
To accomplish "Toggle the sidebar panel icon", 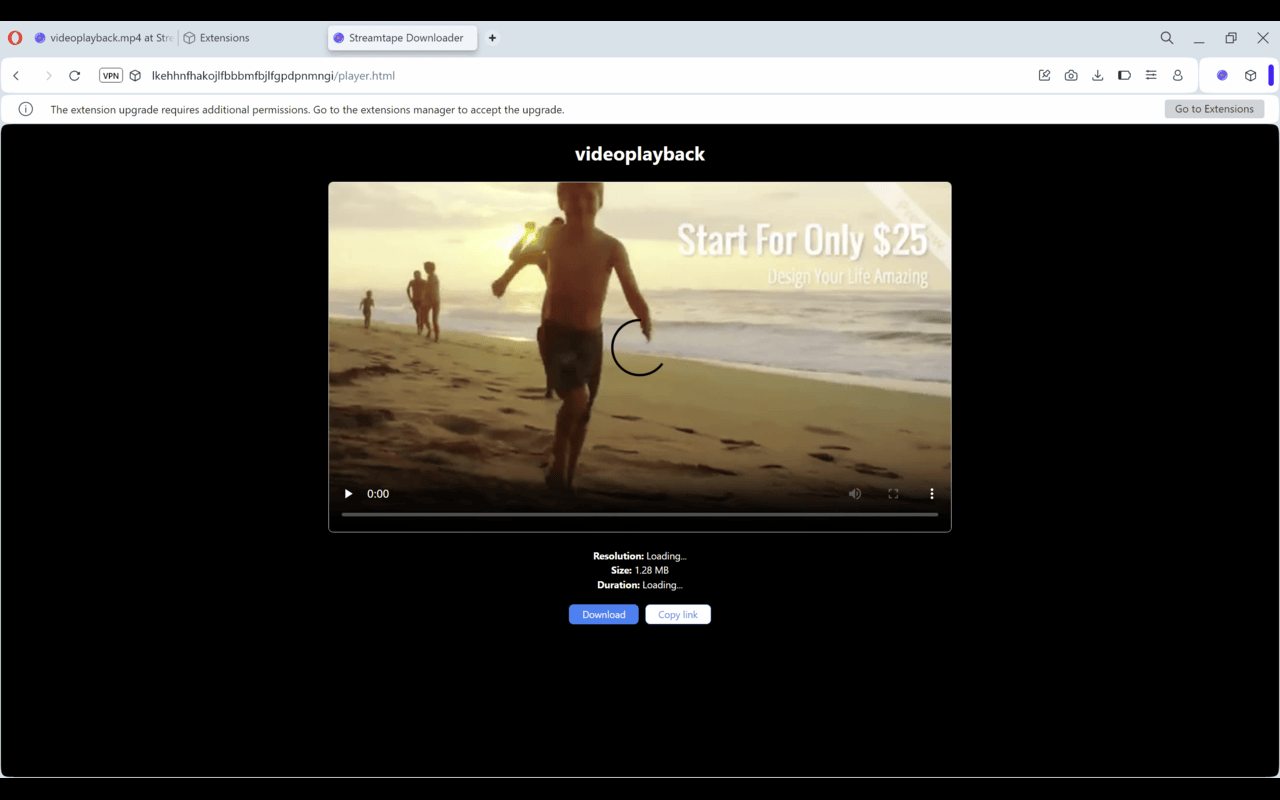I will click(1124, 75).
